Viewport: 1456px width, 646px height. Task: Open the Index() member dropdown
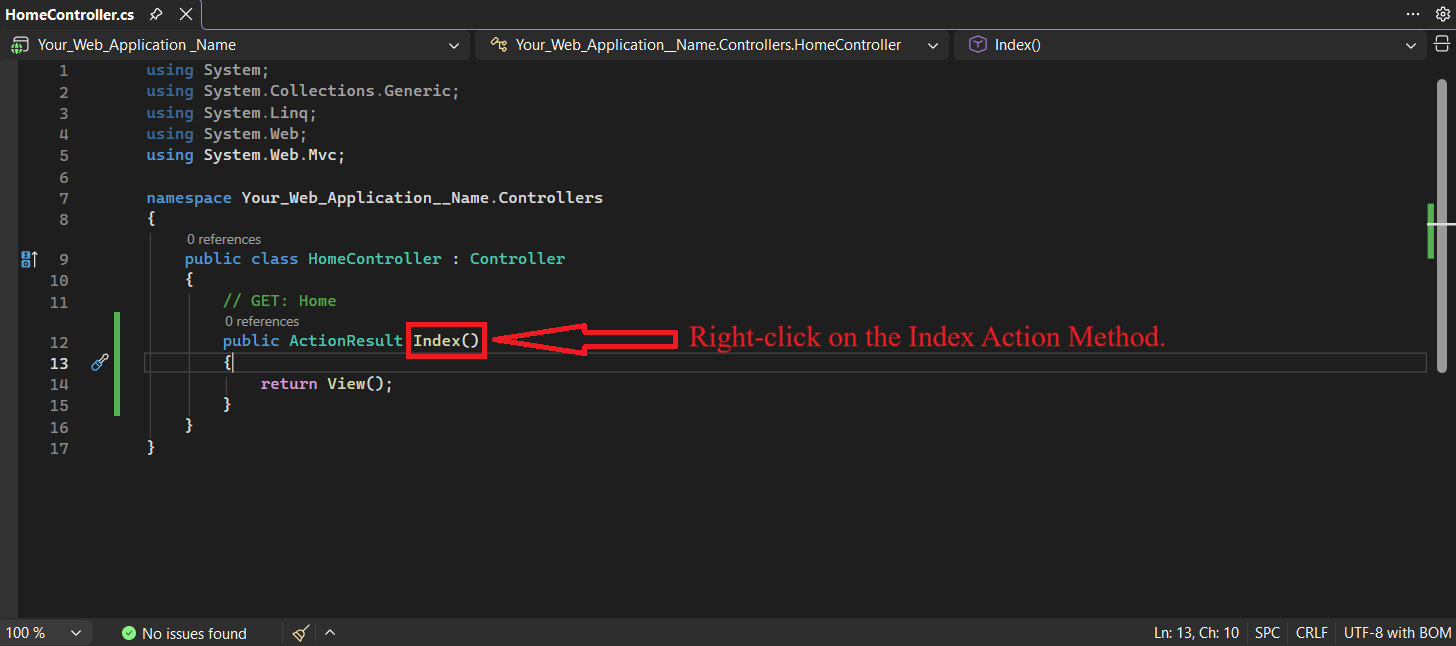1411,45
